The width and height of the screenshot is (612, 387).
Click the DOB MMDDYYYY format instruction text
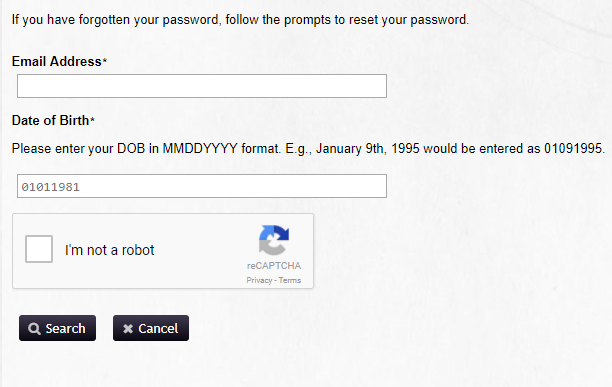[308, 149]
